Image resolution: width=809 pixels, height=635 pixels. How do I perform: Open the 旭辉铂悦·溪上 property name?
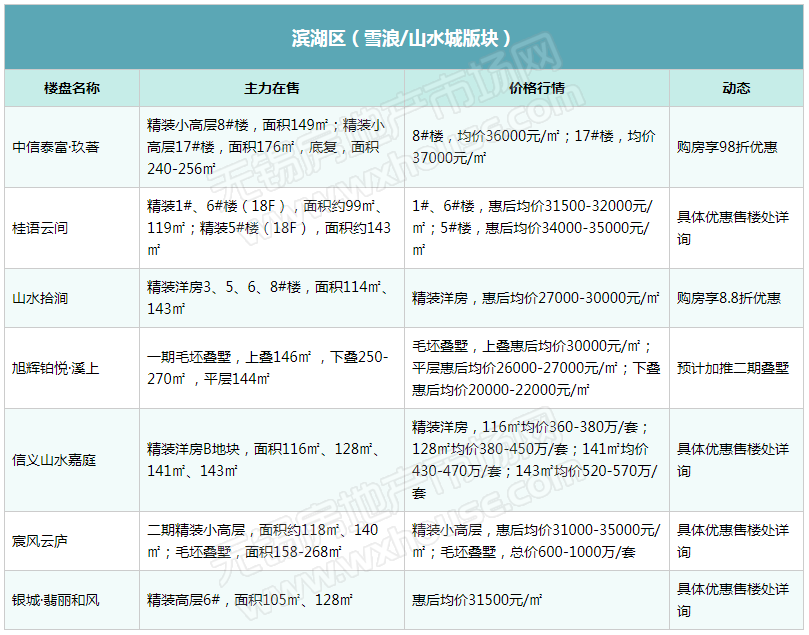click(x=56, y=368)
